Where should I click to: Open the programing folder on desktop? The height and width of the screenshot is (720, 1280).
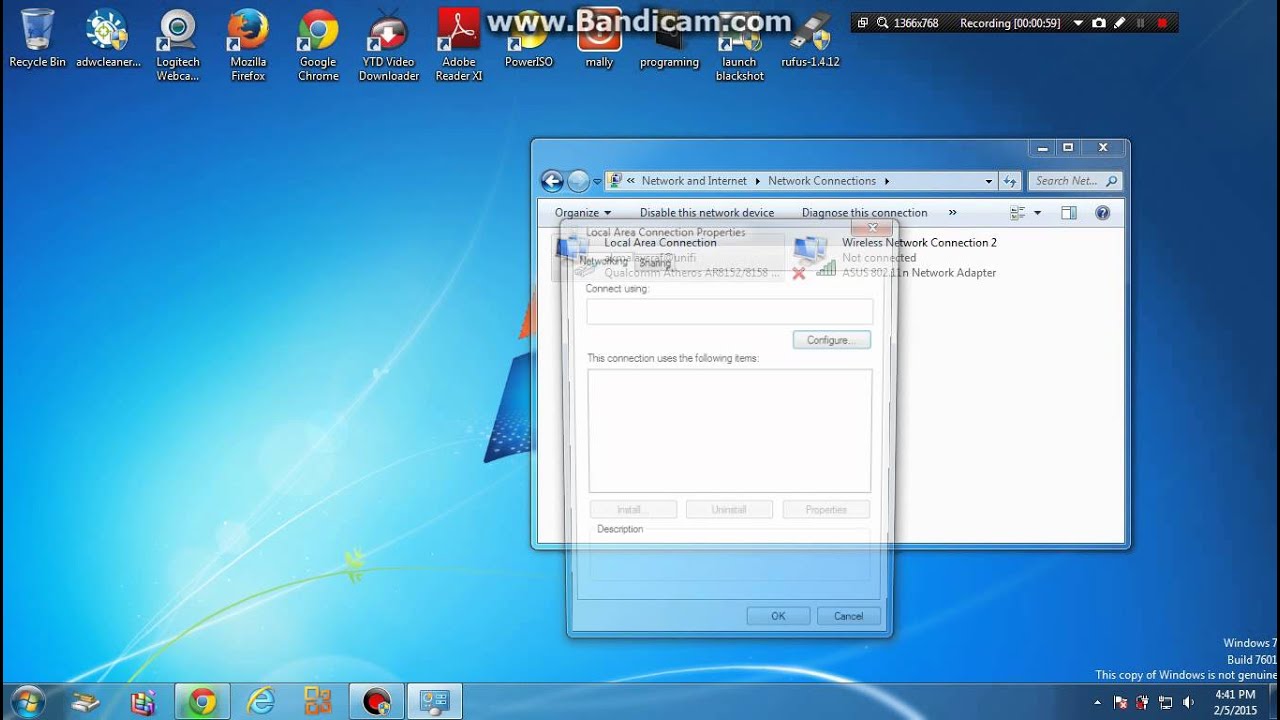pyautogui.click(x=669, y=40)
